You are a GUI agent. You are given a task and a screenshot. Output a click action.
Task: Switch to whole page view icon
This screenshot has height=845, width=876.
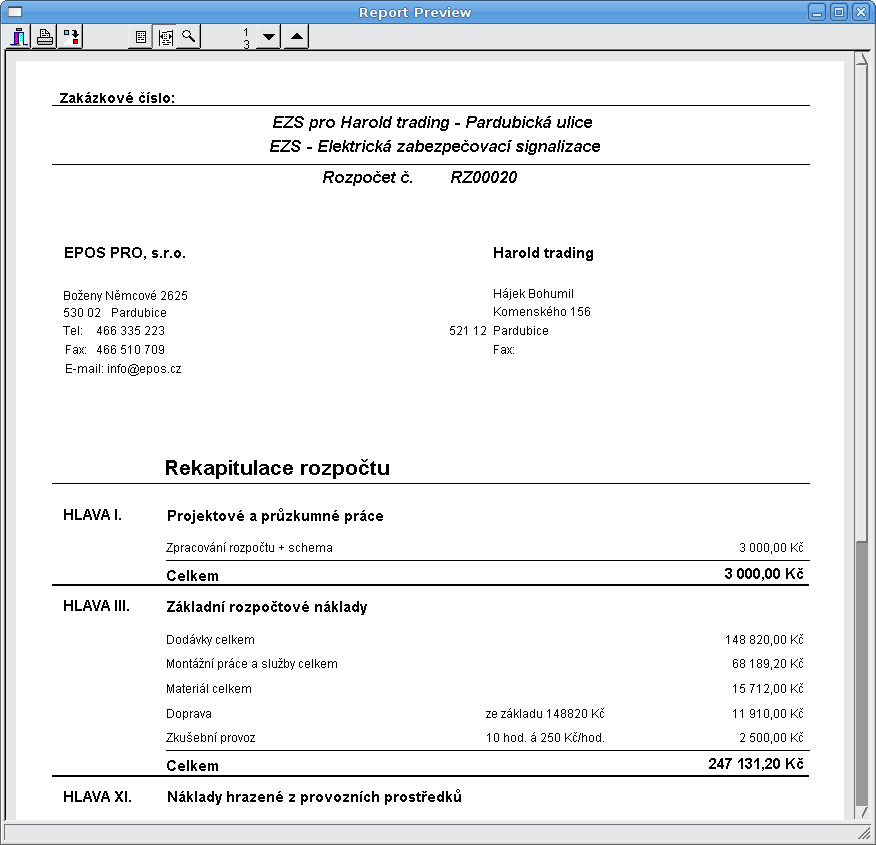pyautogui.click(x=141, y=38)
